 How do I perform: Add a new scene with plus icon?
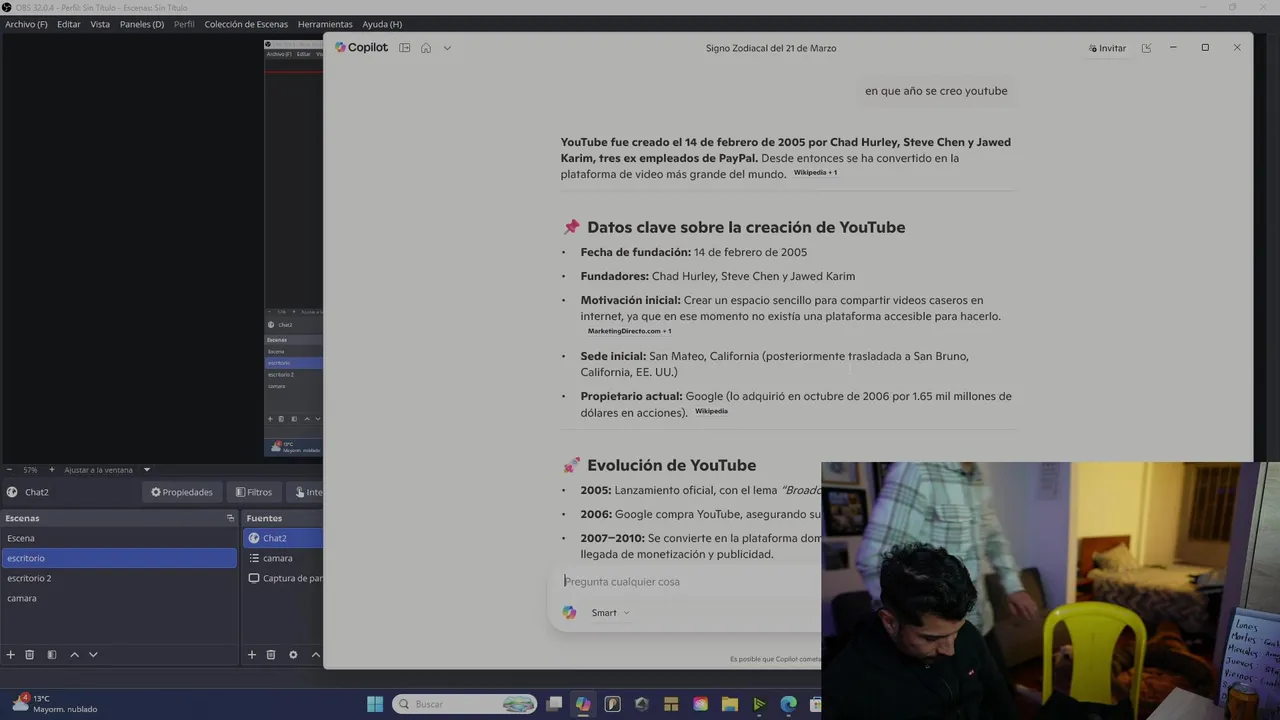[11, 655]
